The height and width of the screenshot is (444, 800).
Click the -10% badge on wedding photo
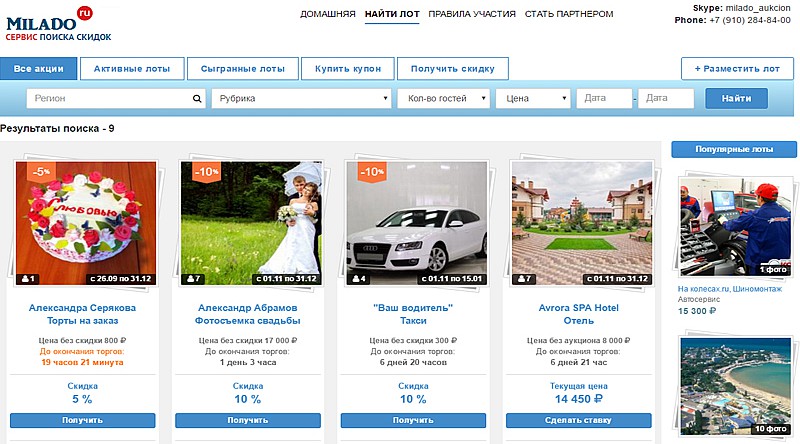pyautogui.click(x=206, y=171)
